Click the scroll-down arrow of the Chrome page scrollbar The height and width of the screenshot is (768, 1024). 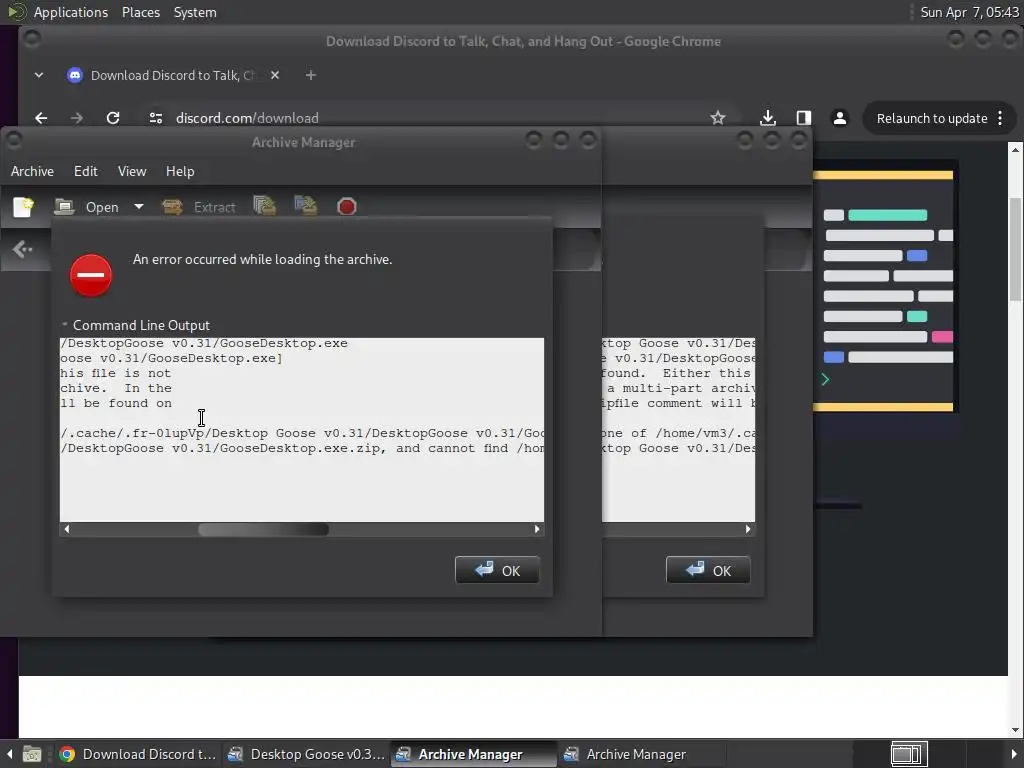coord(1015,730)
